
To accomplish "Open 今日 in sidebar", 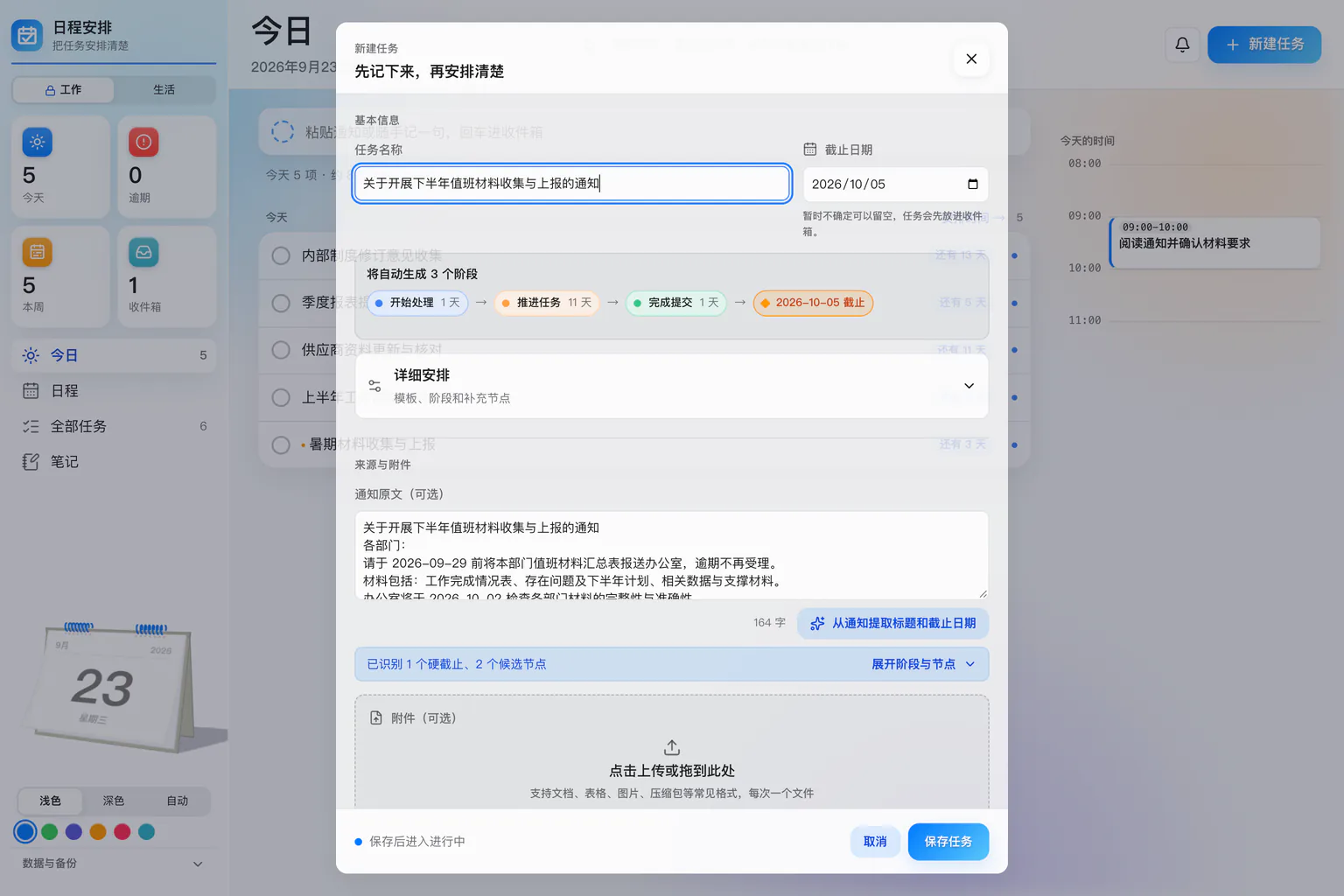I will (114, 355).
